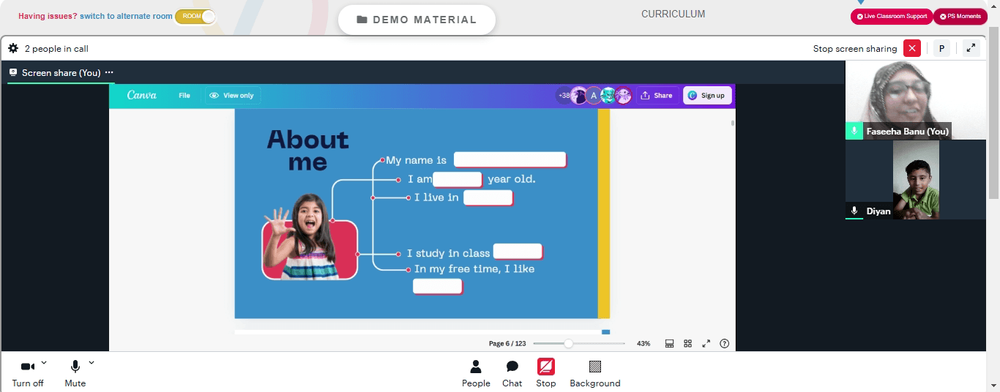Click the Canva page vertical scrollbar

point(732,122)
